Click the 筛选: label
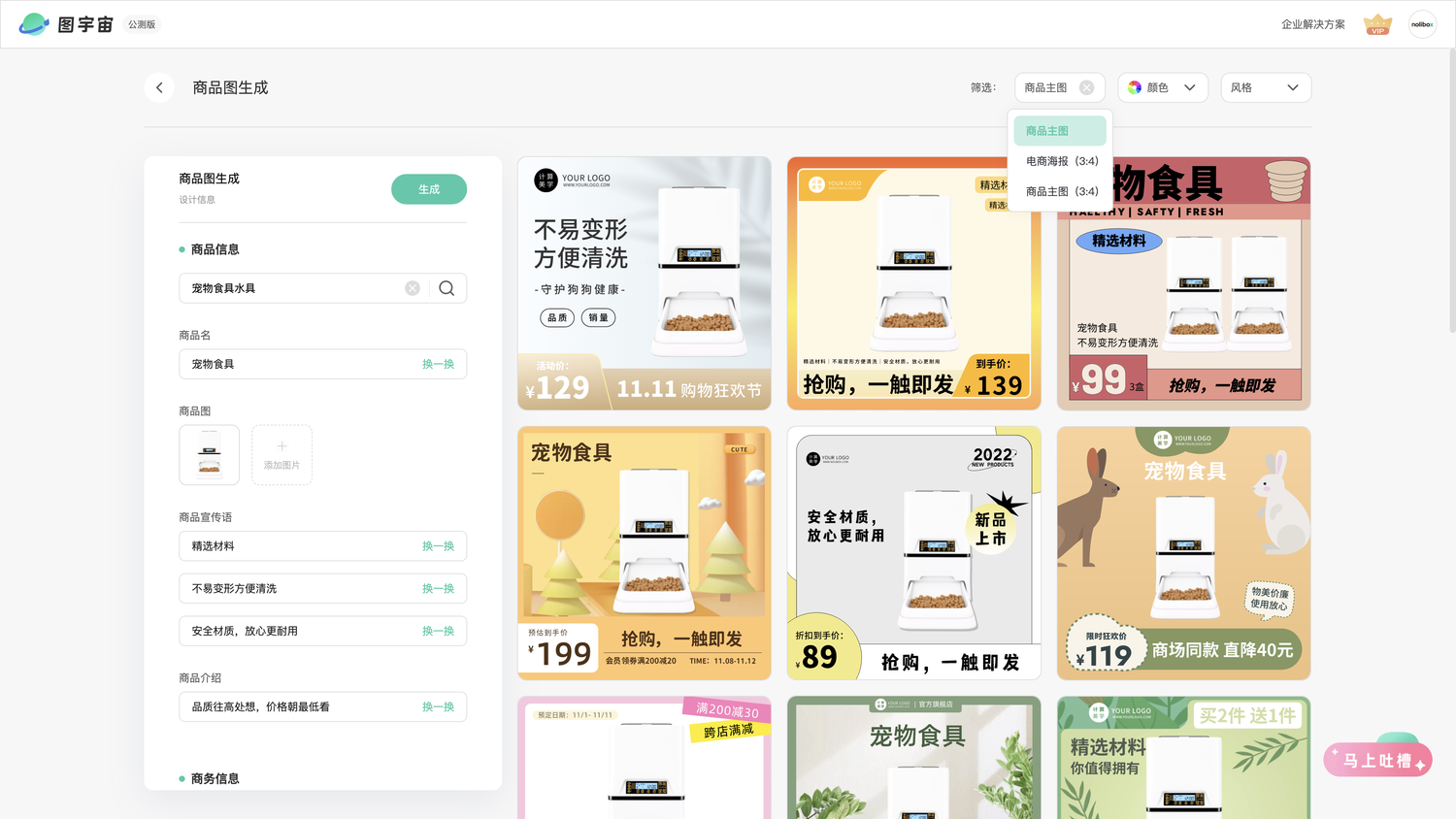 pyautogui.click(x=983, y=87)
